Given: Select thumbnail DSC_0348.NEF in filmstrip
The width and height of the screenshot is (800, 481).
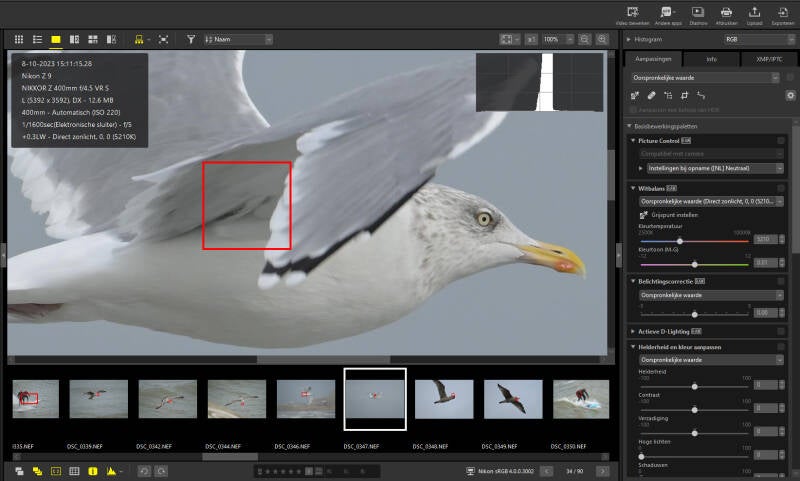Looking at the screenshot, I should click(x=444, y=399).
